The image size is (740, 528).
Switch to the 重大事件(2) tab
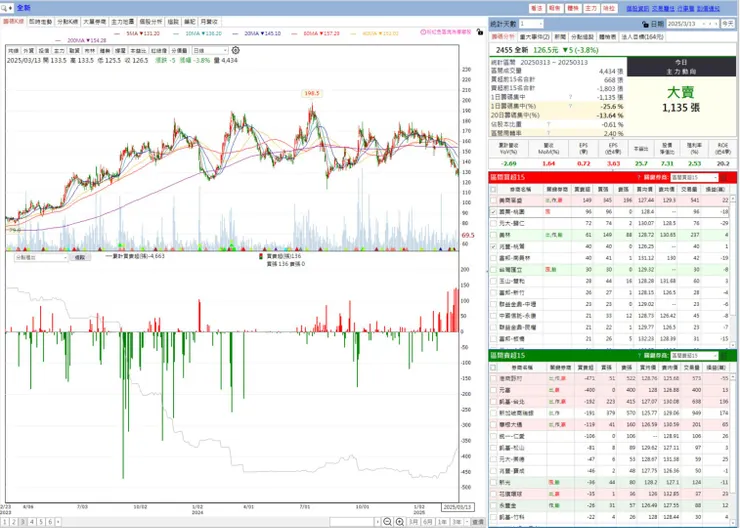pyautogui.click(x=535, y=36)
